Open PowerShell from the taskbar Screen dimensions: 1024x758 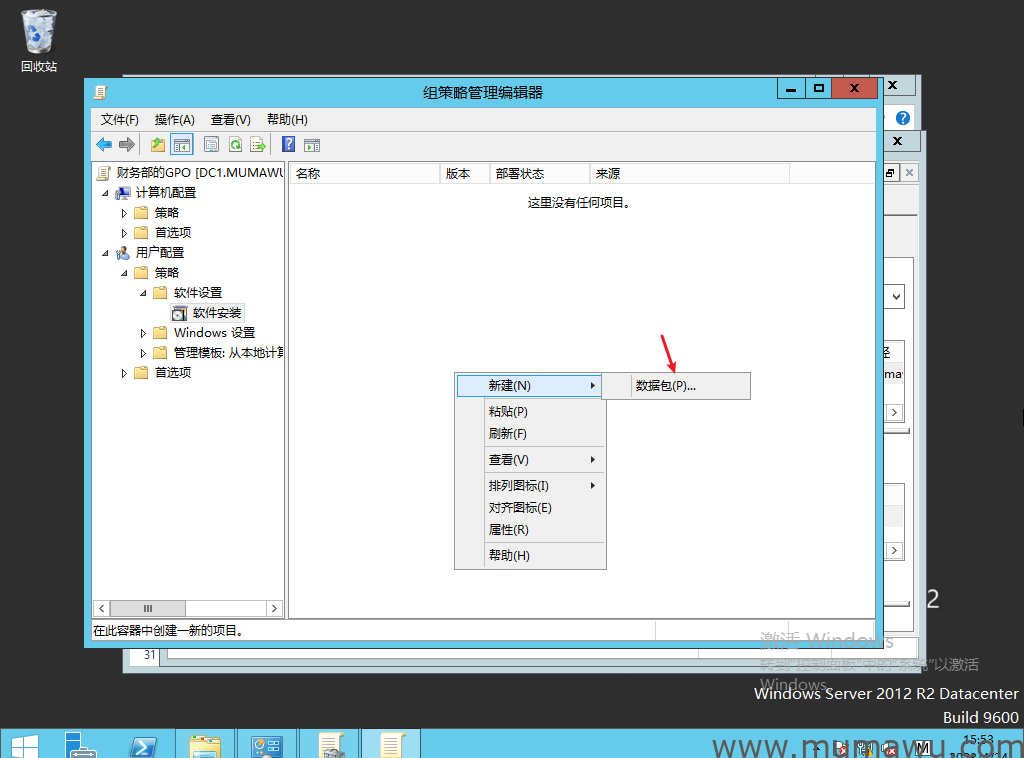pos(143,746)
